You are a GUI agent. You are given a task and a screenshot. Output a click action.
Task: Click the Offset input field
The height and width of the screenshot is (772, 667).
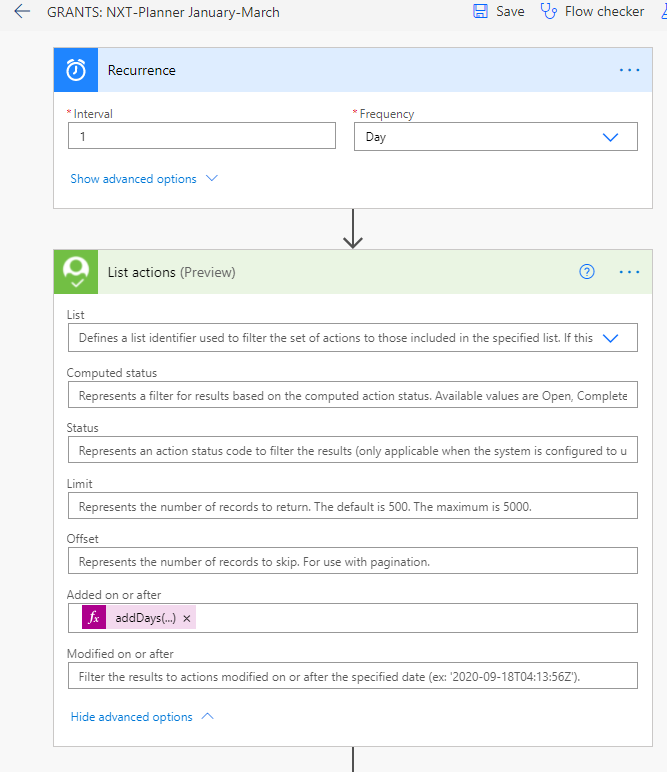click(352, 561)
